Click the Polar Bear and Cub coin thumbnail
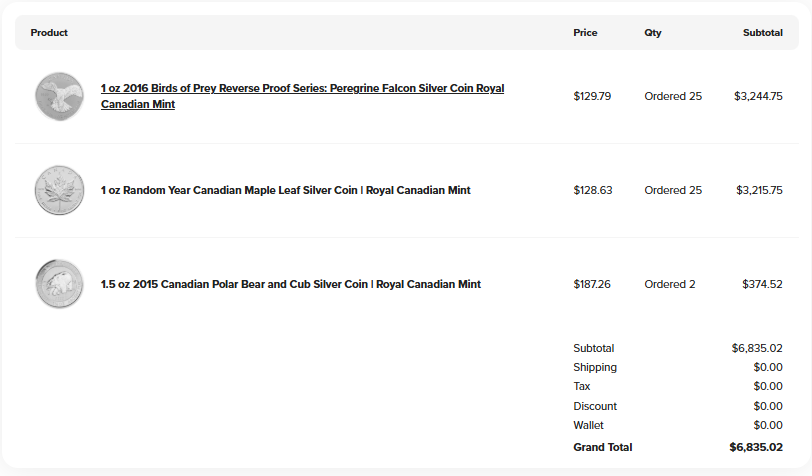 click(59, 284)
